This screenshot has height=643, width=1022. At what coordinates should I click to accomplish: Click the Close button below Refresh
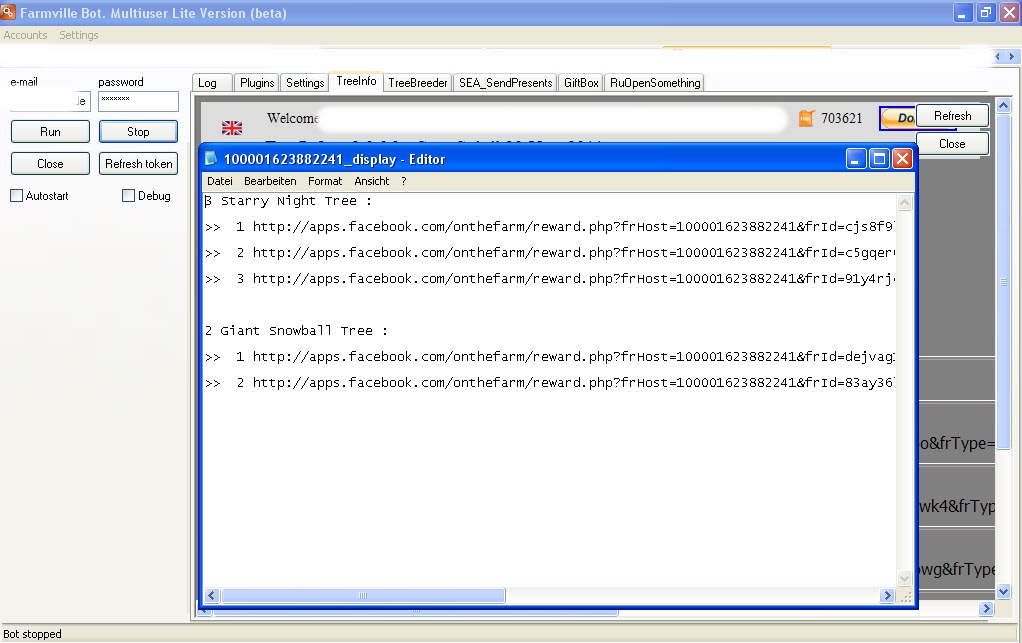(952, 144)
